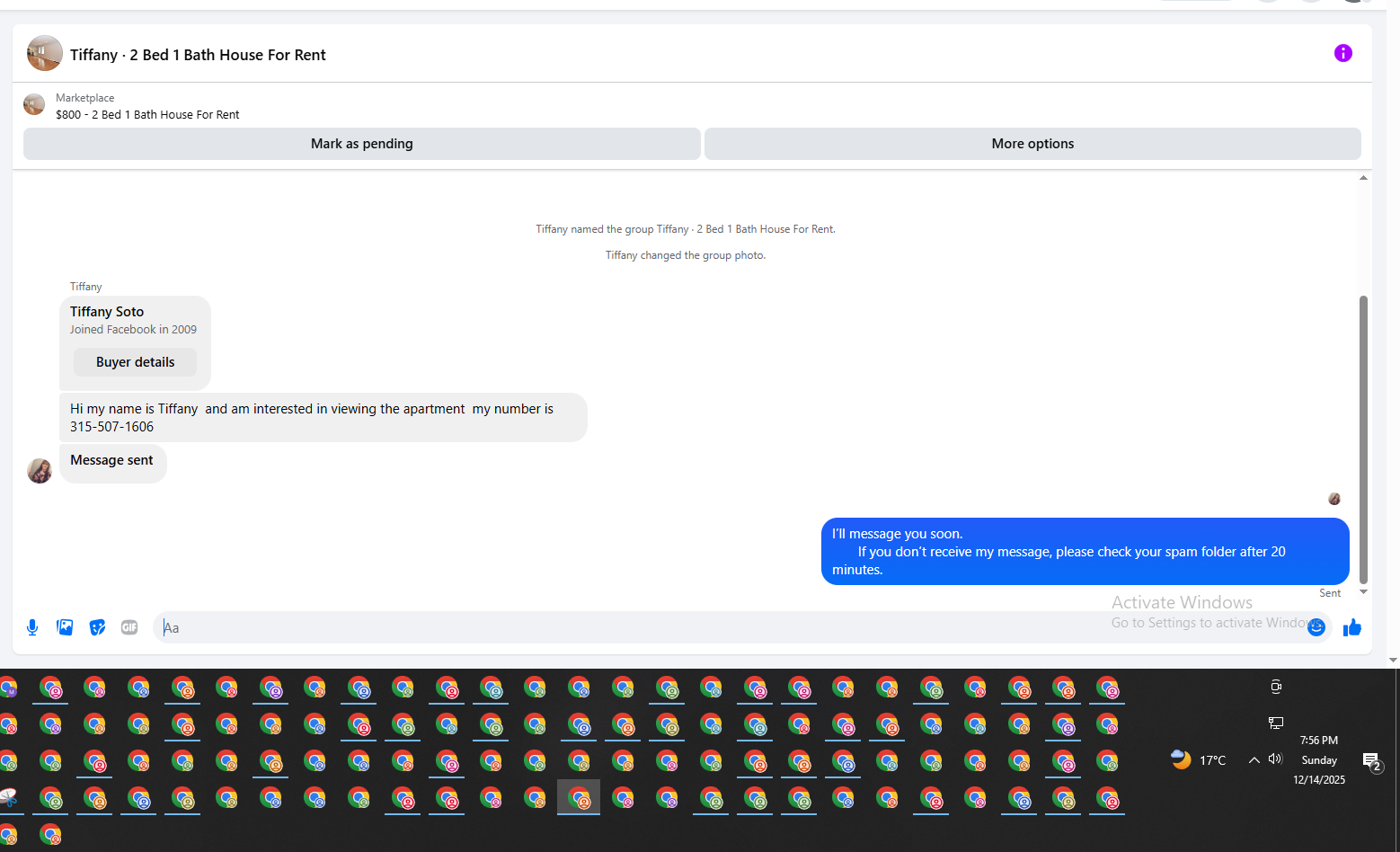The image size is (1400, 852).
Task: Click the Tiffany changed the group photo notice
Action: (686, 255)
